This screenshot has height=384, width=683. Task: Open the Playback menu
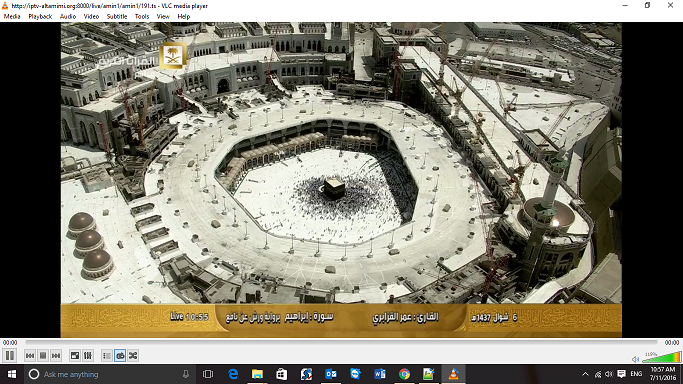[40, 17]
